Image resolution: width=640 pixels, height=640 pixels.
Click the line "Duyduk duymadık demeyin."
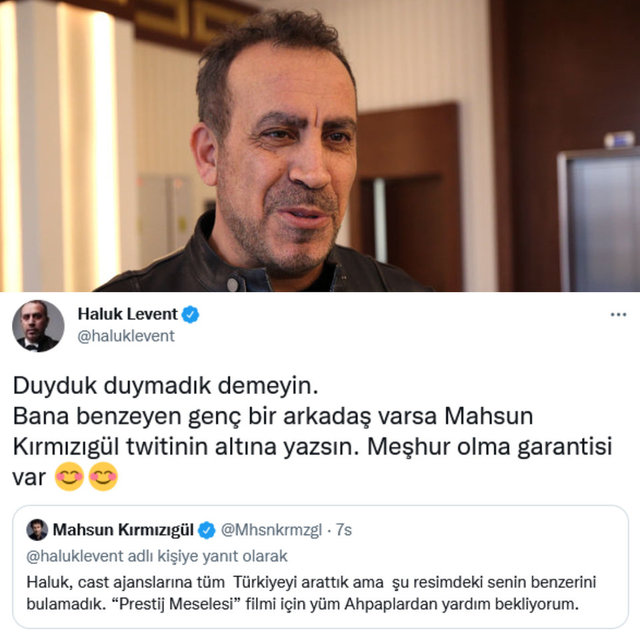(165, 386)
